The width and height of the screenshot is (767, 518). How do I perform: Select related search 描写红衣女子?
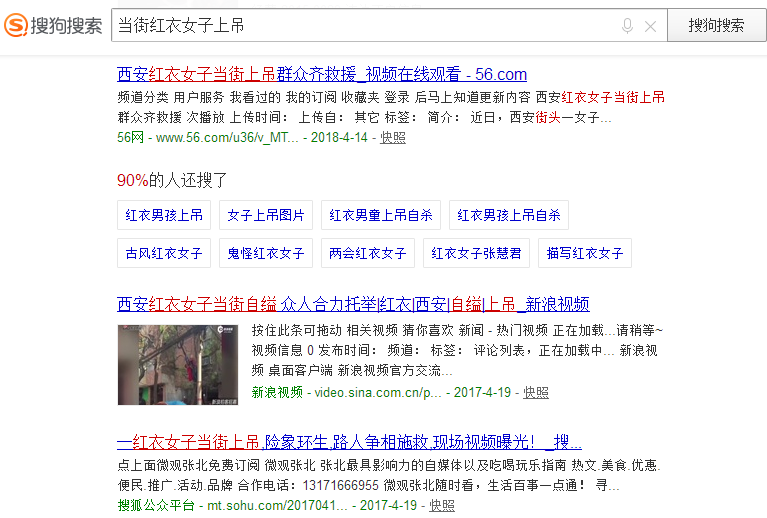coord(585,253)
